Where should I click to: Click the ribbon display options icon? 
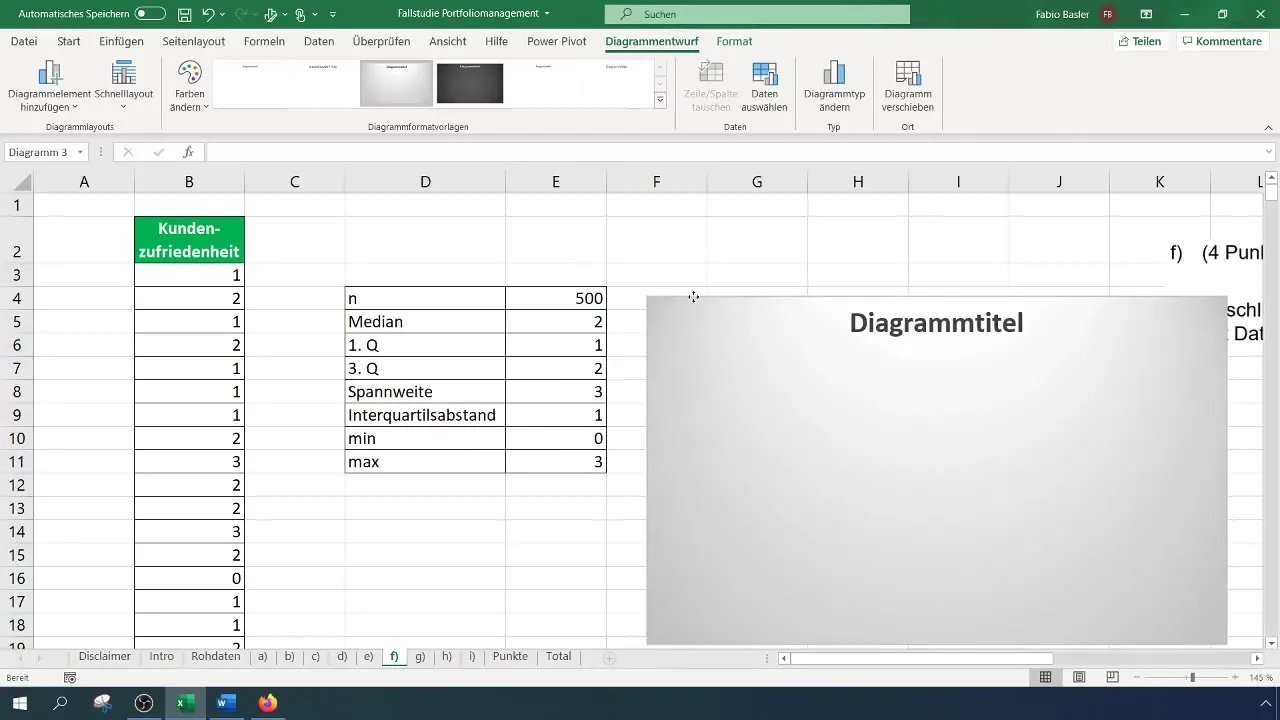[1146, 14]
